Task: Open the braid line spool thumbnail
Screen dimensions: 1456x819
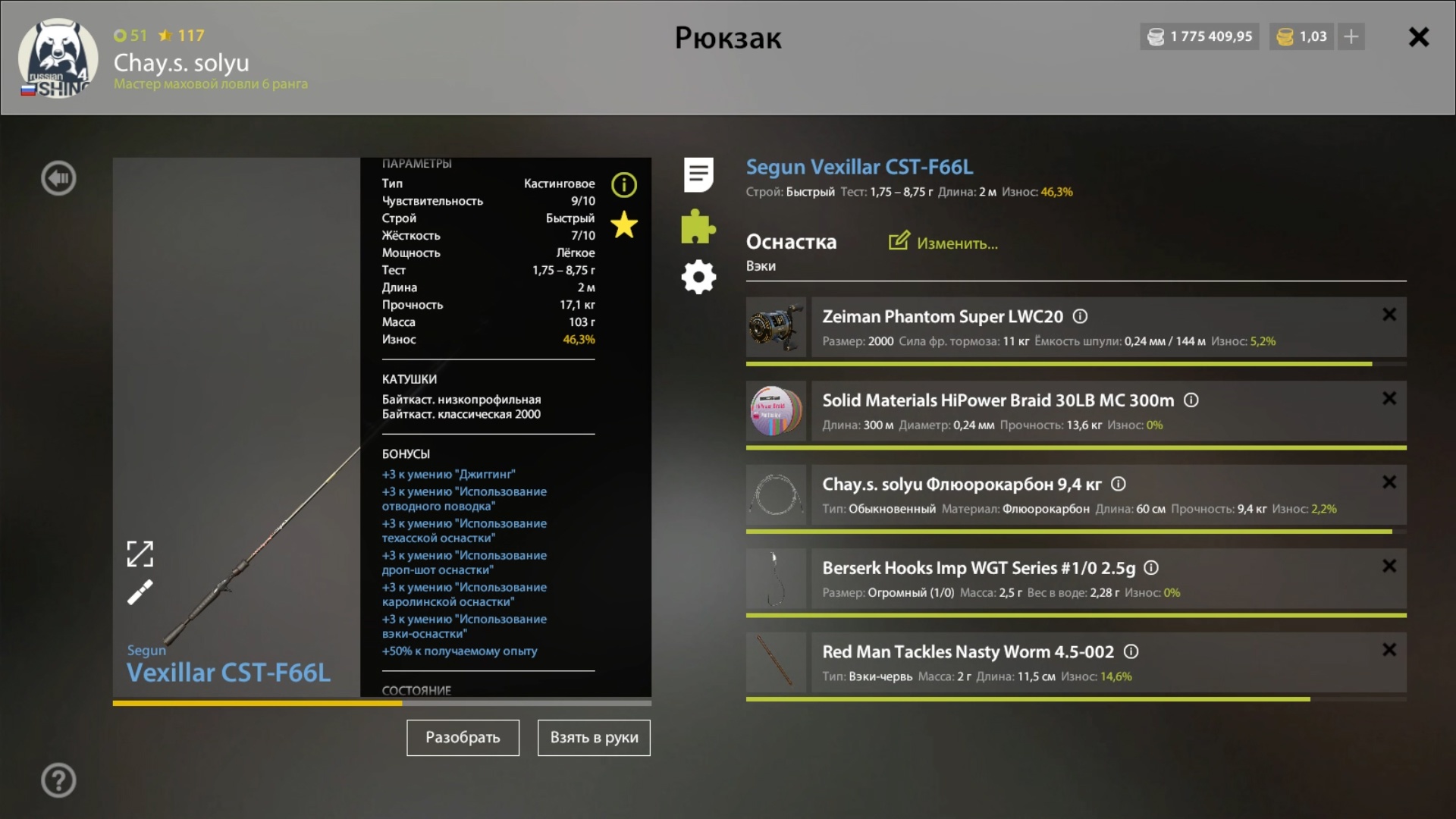Action: click(776, 410)
